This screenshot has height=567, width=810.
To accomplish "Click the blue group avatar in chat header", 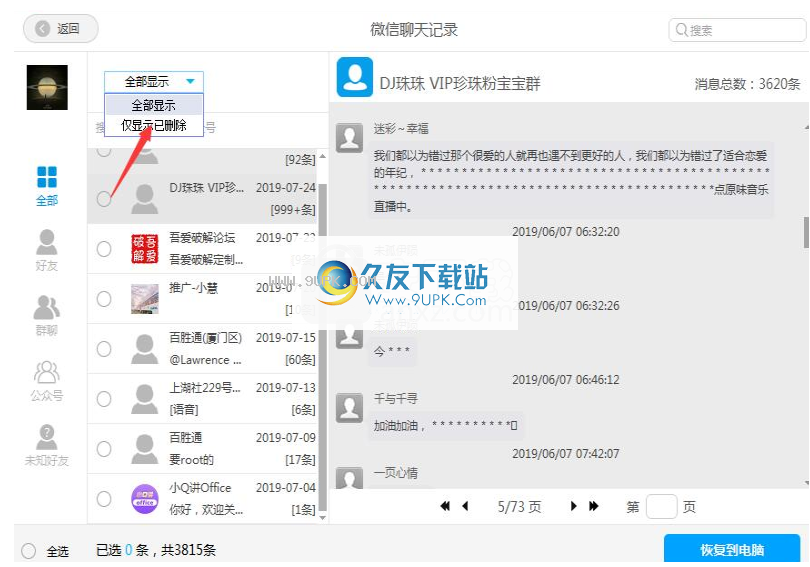I will click(355, 77).
